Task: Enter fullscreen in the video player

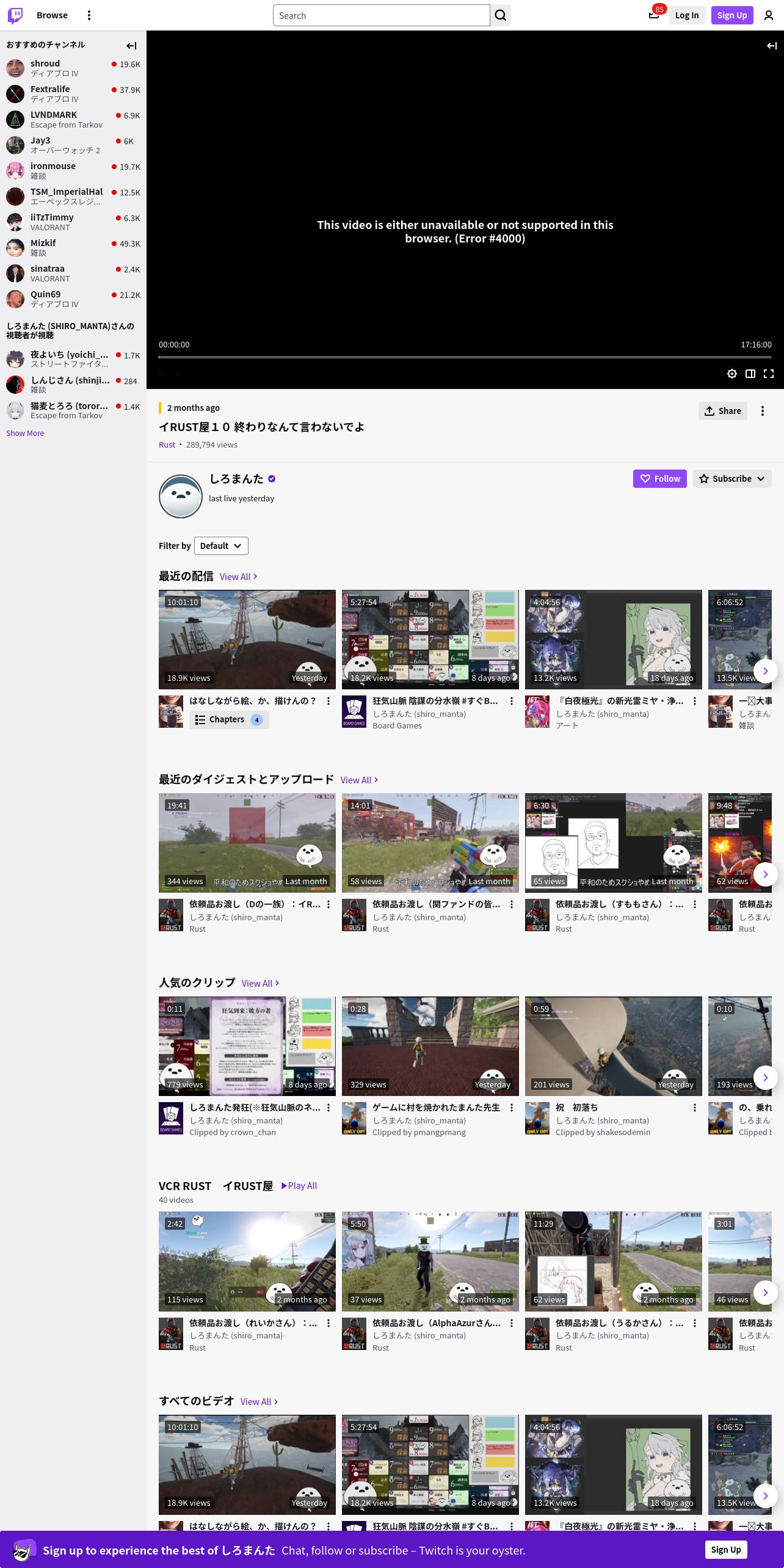Action: click(769, 374)
